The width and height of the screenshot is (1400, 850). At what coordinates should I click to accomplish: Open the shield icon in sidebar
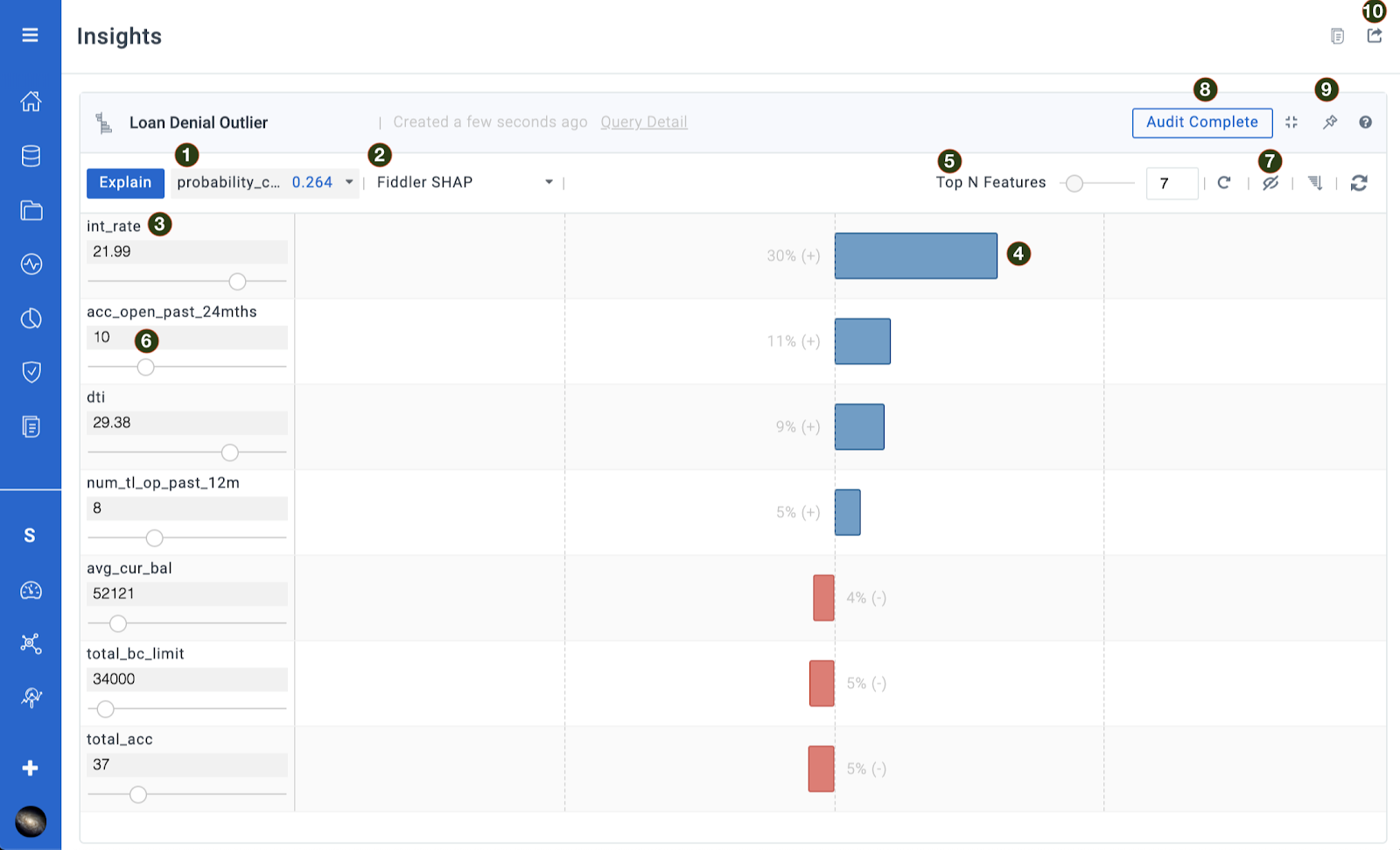(x=31, y=372)
